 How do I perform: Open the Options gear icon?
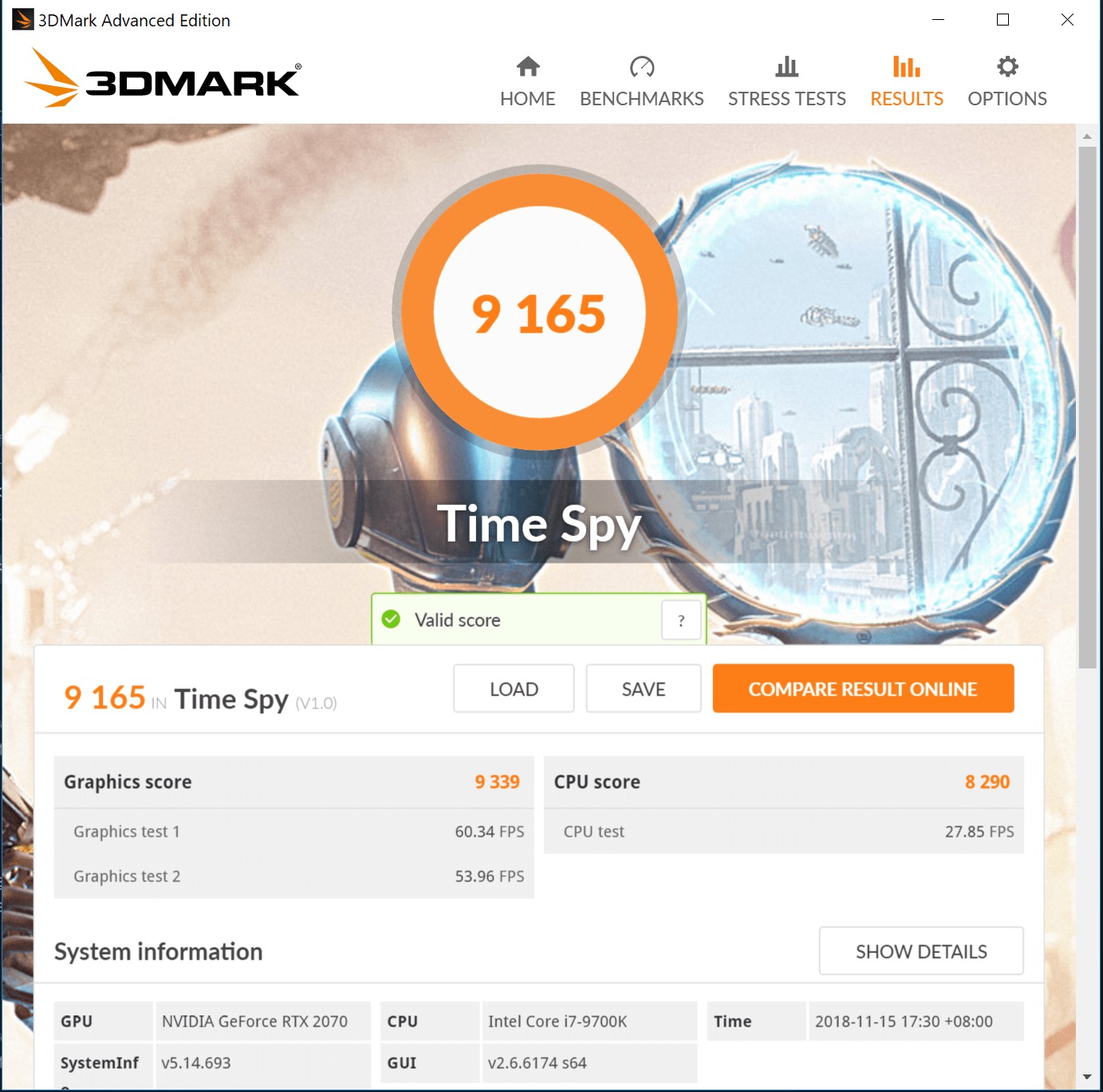coord(1007,66)
